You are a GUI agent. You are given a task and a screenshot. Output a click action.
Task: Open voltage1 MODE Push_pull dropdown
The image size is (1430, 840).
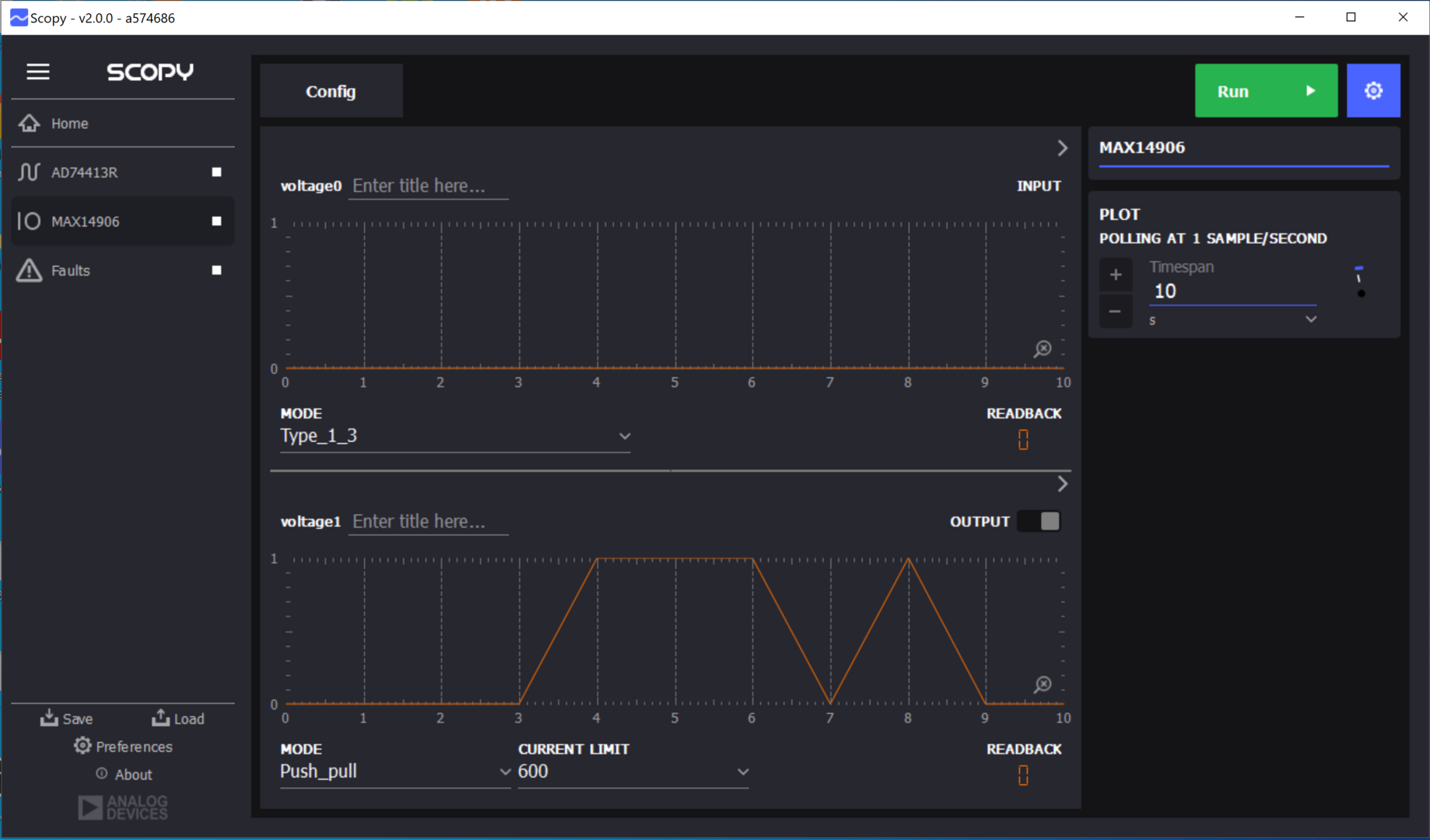click(395, 772)
